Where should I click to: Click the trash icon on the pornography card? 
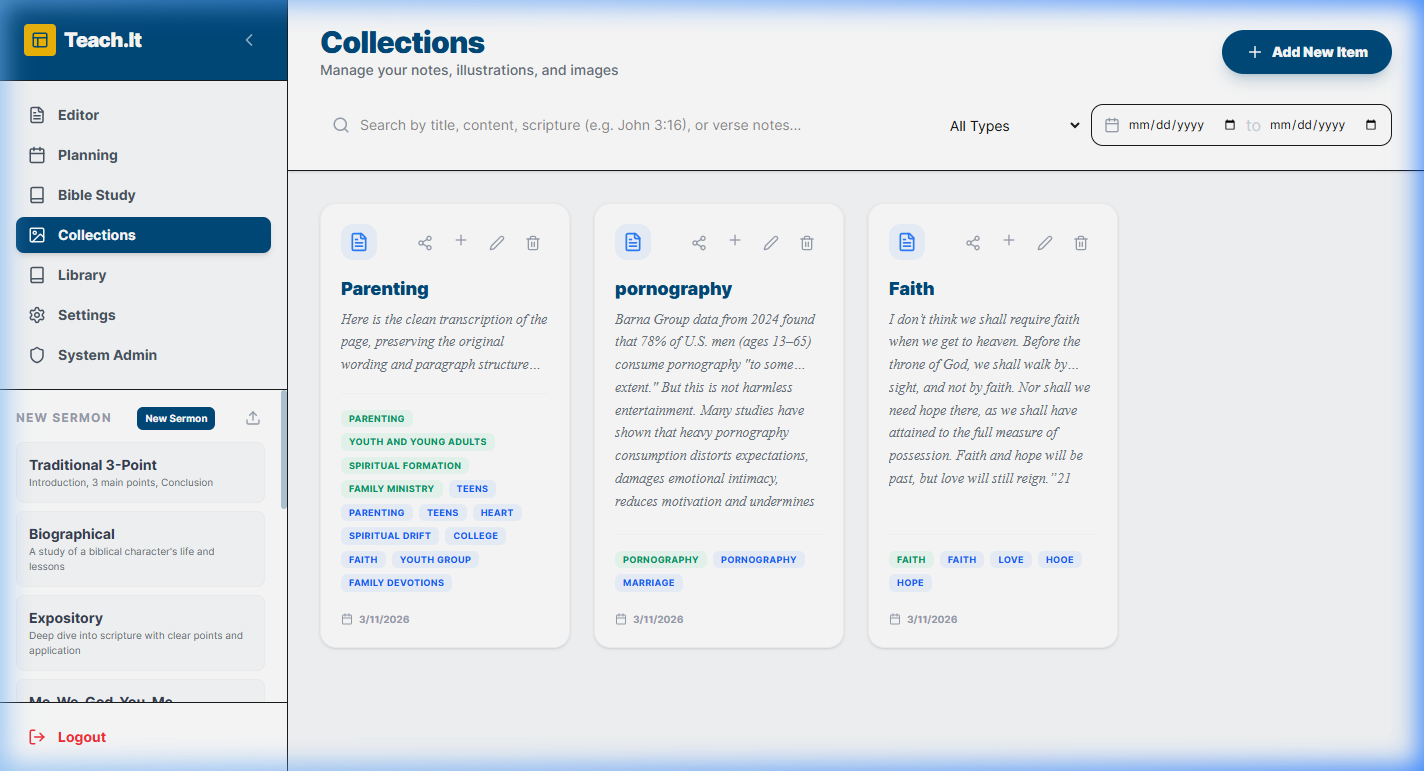point(806,241)
